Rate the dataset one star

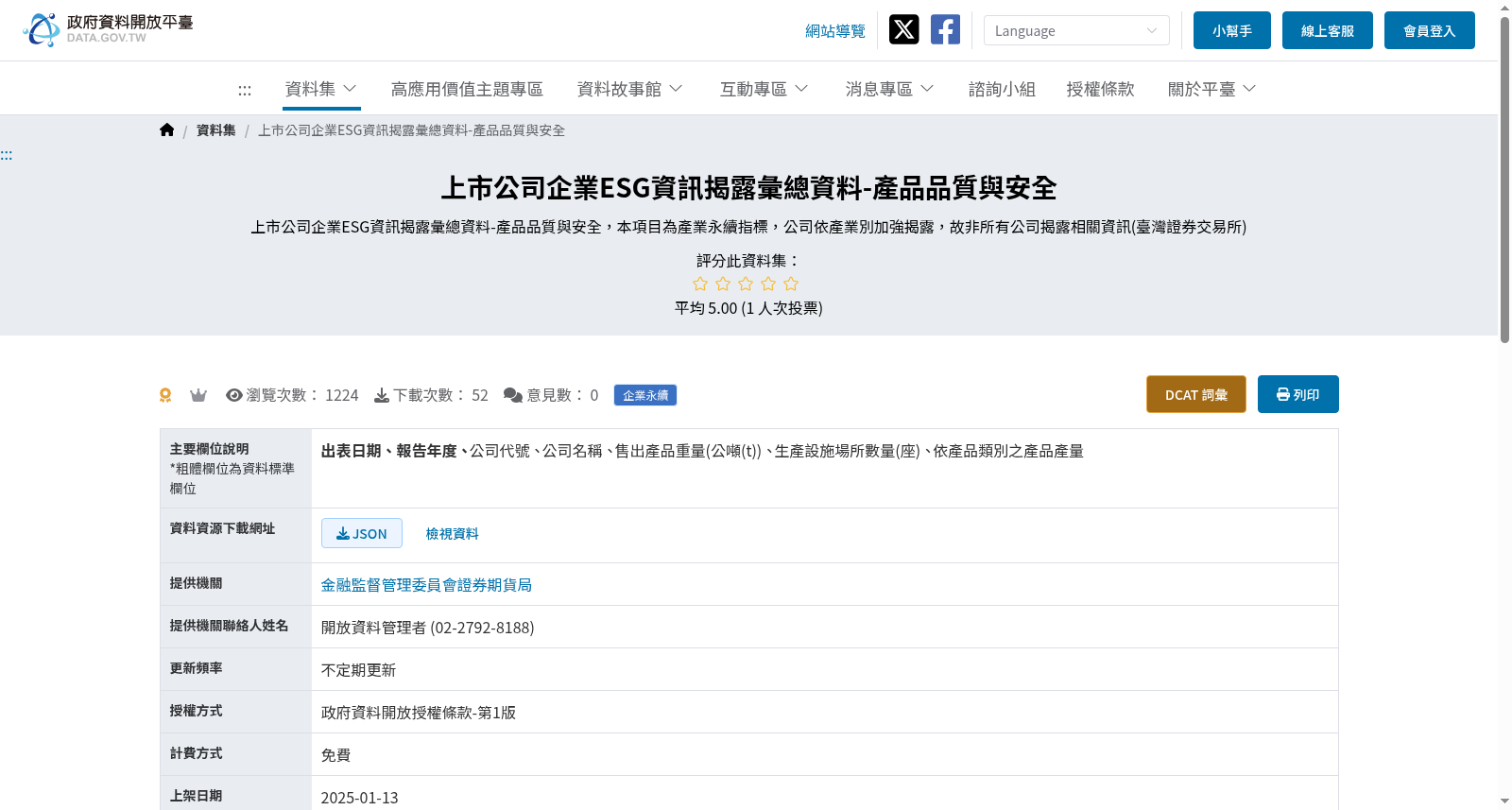700,284
